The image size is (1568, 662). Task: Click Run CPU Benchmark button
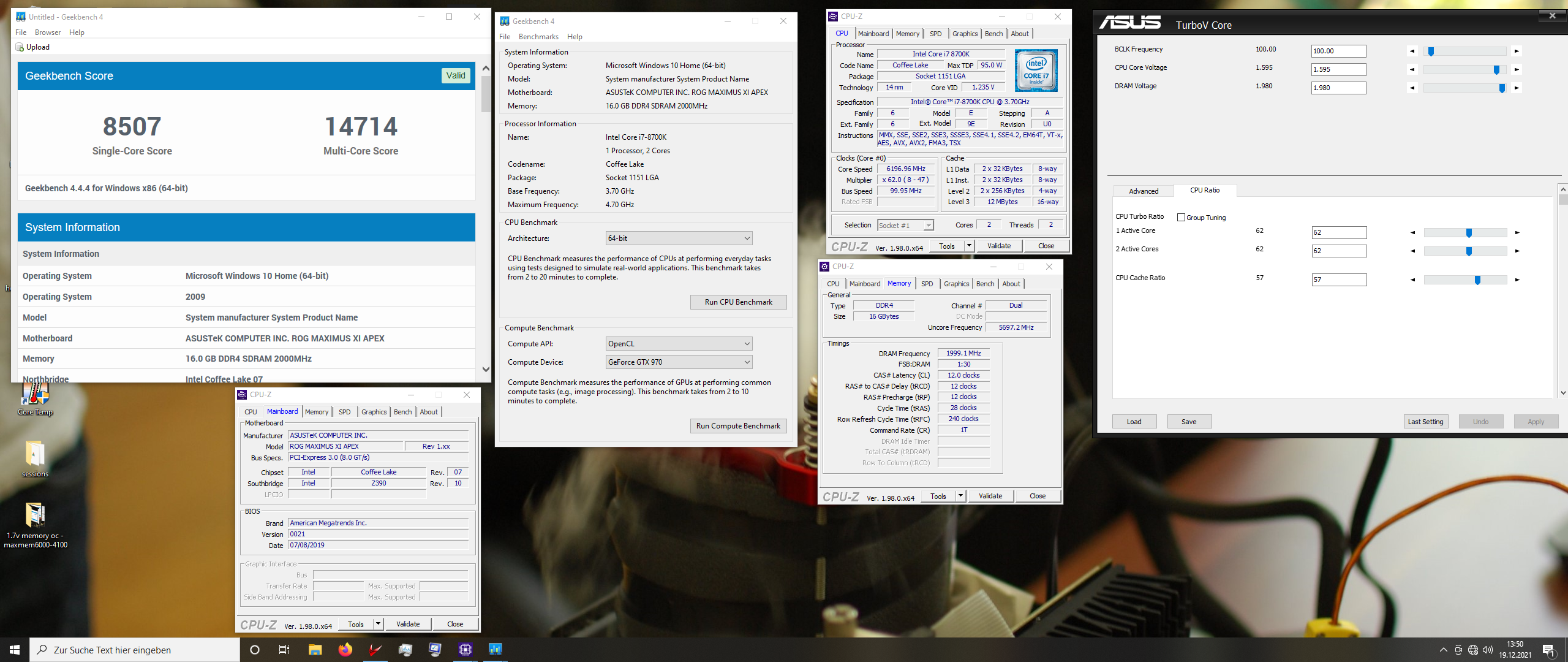[x=738, y=302]
